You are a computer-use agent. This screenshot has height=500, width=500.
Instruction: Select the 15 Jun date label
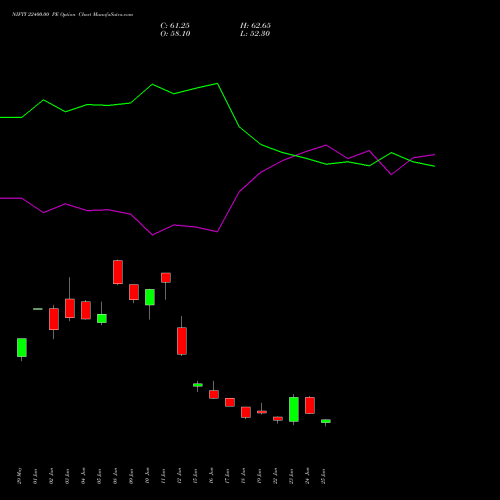[195, 476]
